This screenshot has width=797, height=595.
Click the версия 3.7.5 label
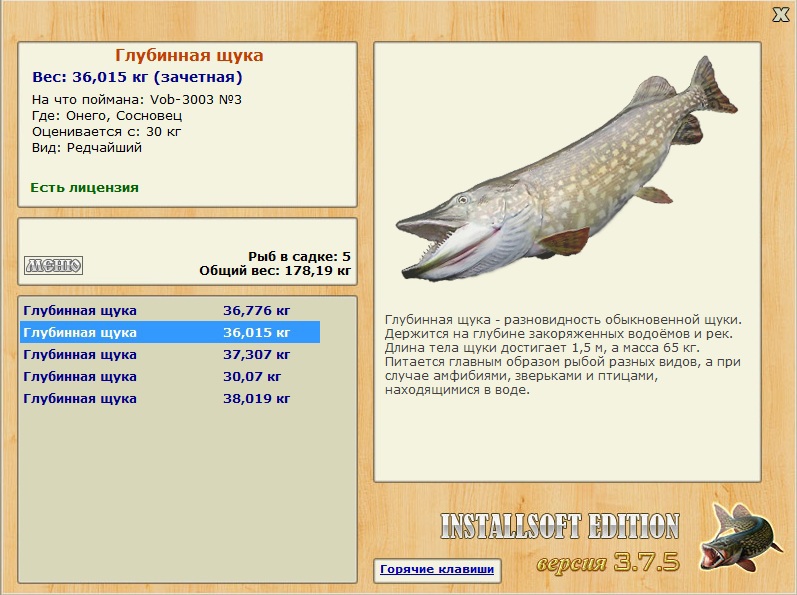coord(608,562)
